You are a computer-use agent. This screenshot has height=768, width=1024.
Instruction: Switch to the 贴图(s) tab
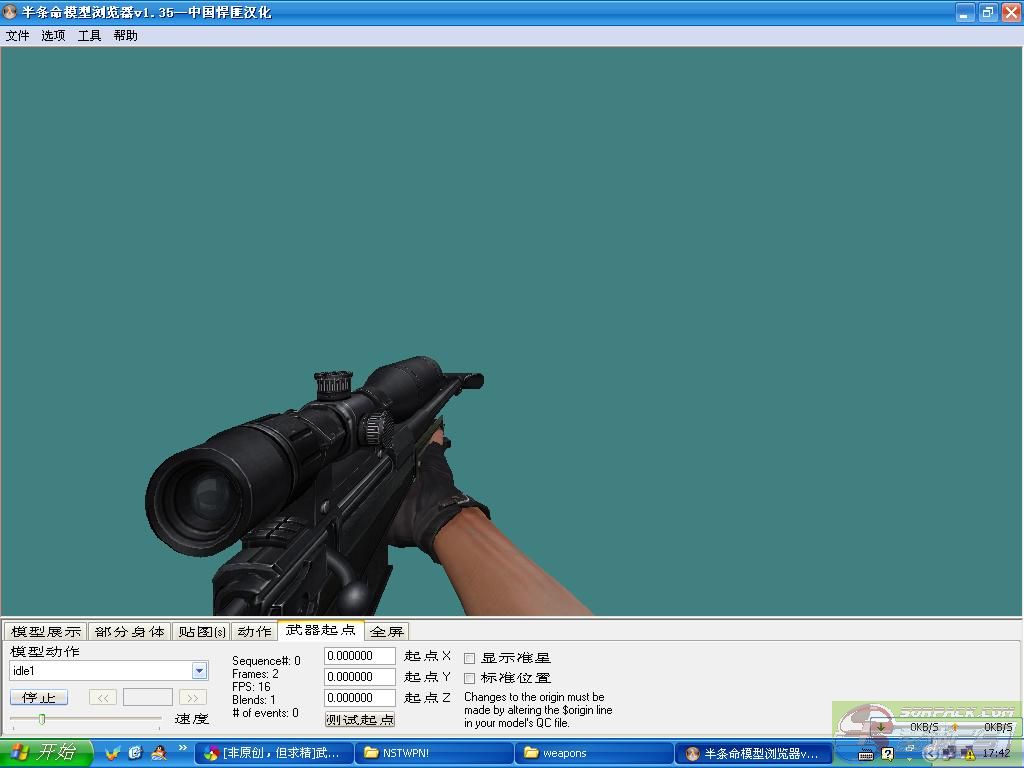201,631
